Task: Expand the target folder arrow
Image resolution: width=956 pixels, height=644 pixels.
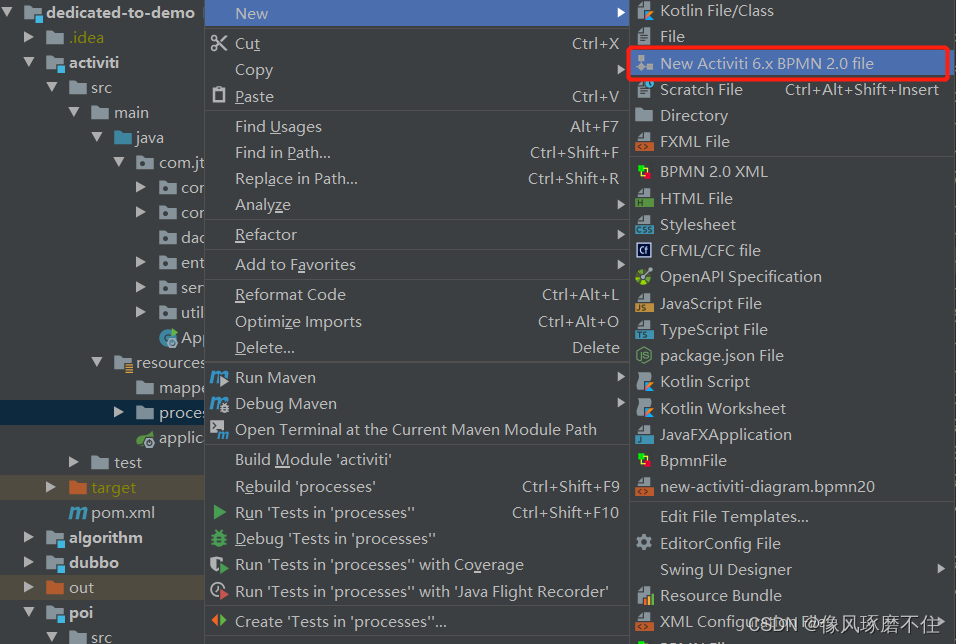Action: (x=51, y=487)
